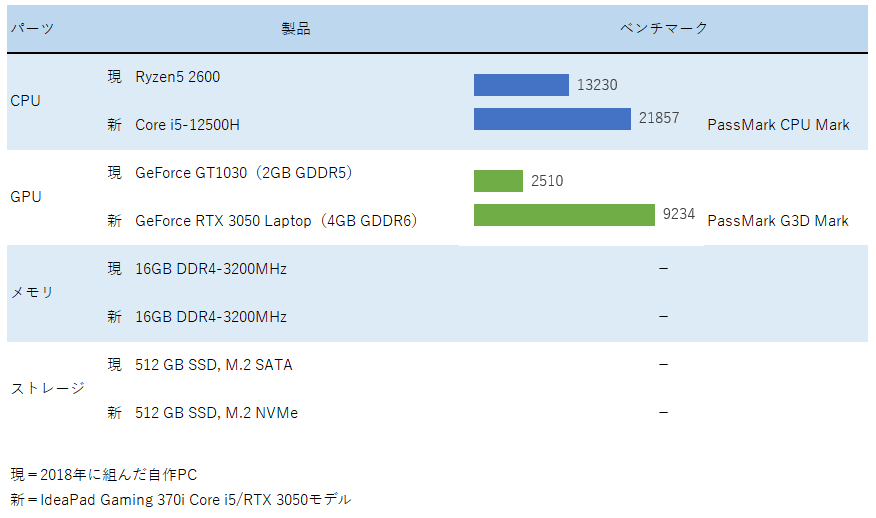Click the green bar for score 9234
This screenshot has width=876, height=518.
(x=564, y=215)
